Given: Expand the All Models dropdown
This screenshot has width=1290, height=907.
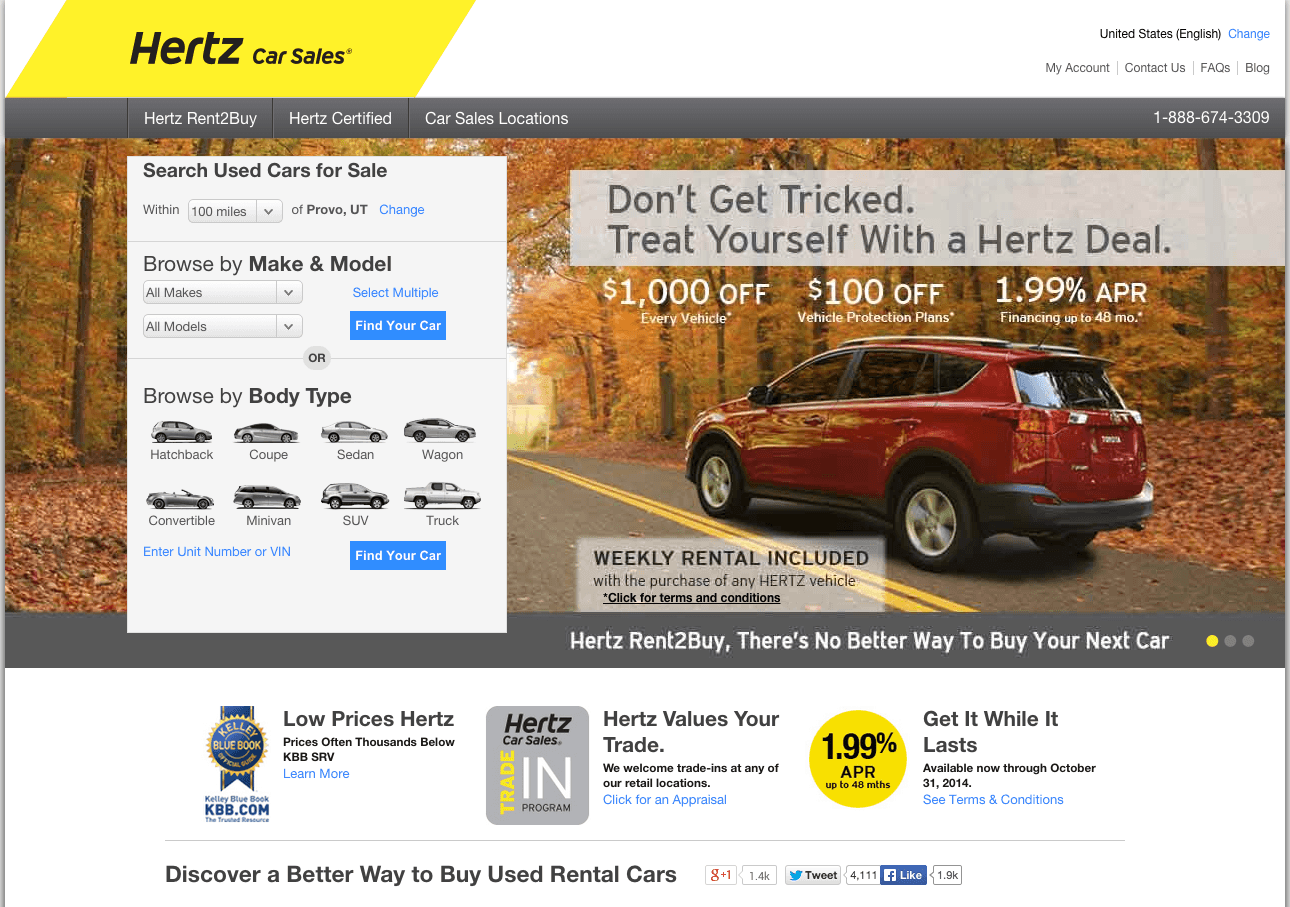Looking at the screenshot, I should point(223,327).
